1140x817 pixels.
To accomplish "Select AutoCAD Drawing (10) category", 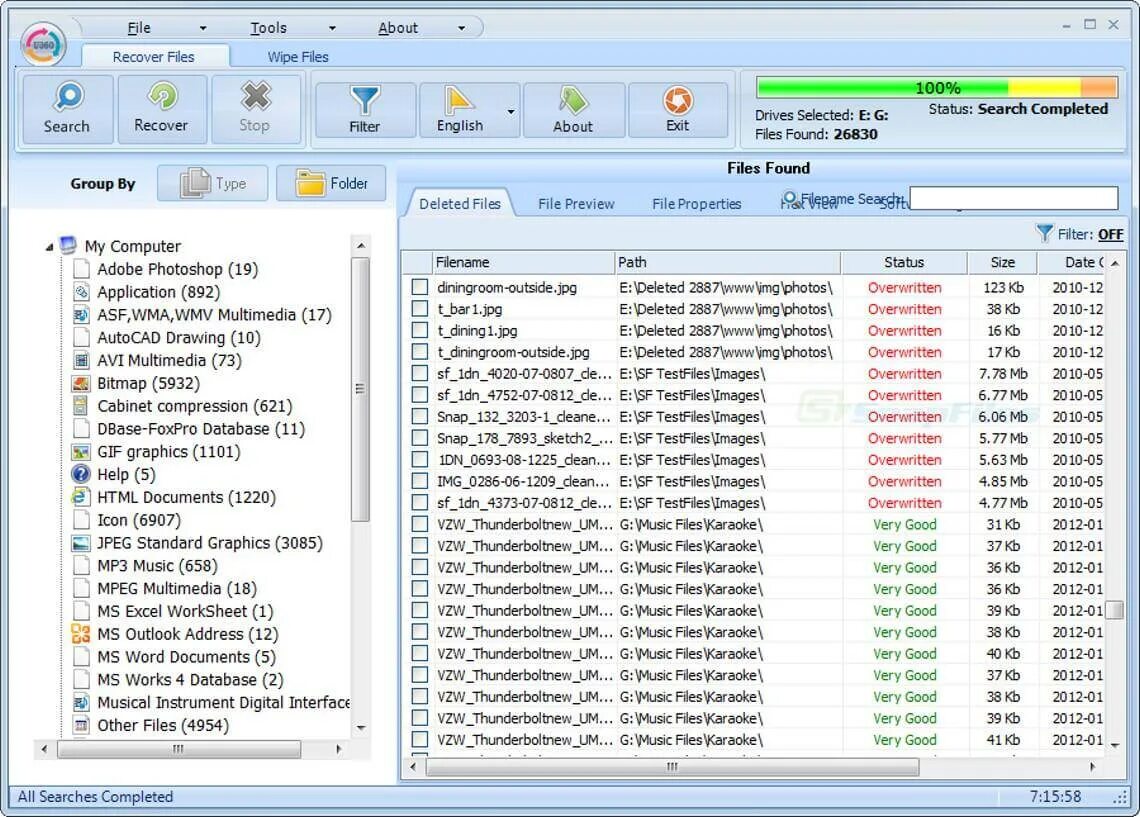I will 178,337.
